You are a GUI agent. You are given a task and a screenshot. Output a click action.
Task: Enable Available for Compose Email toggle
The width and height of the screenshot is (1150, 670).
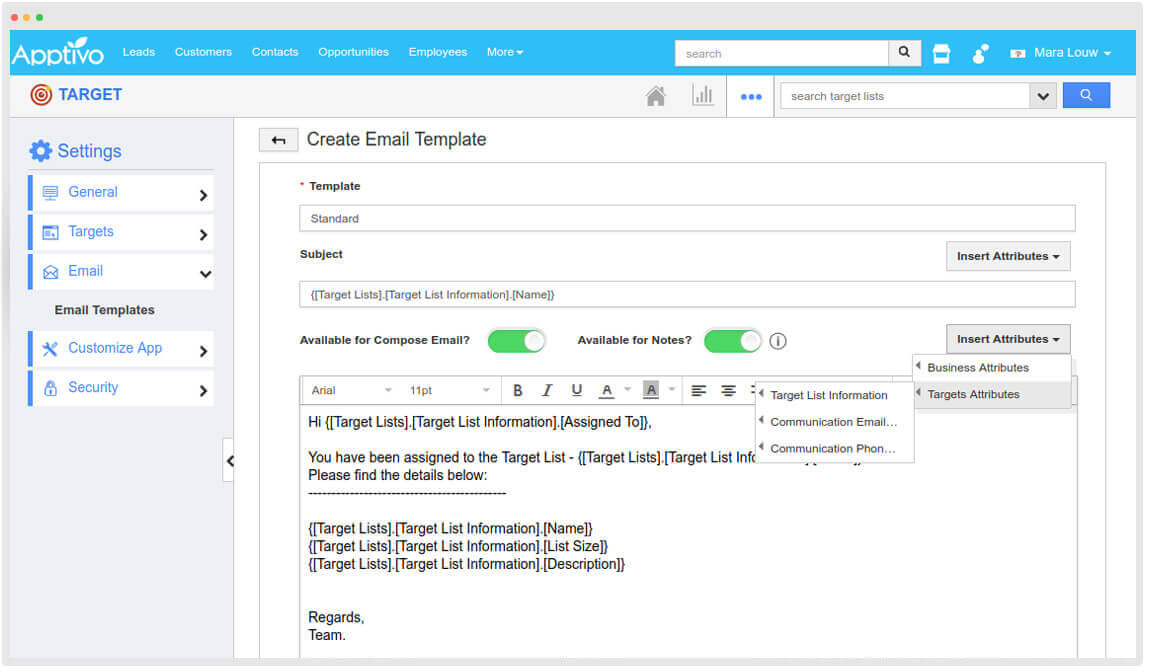click(517, 341)
